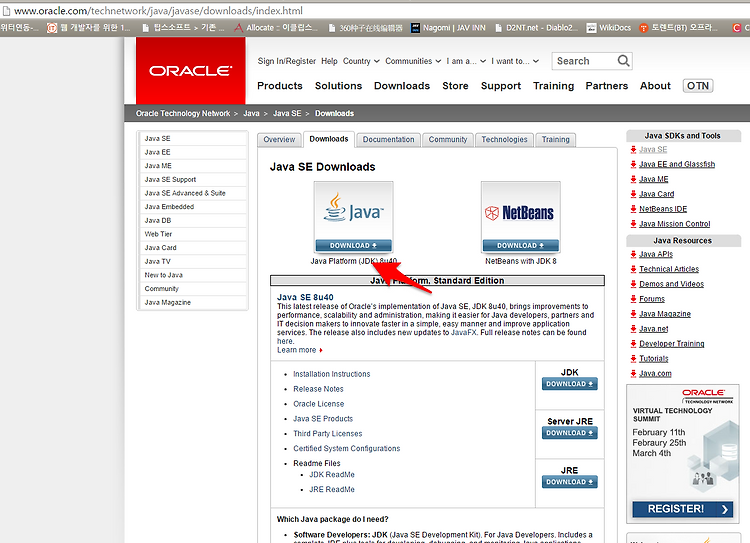Expand the Communities dropdown
The height and width of the screenshot is (543, 750).
pyautogui.click(x=413, y=61)
